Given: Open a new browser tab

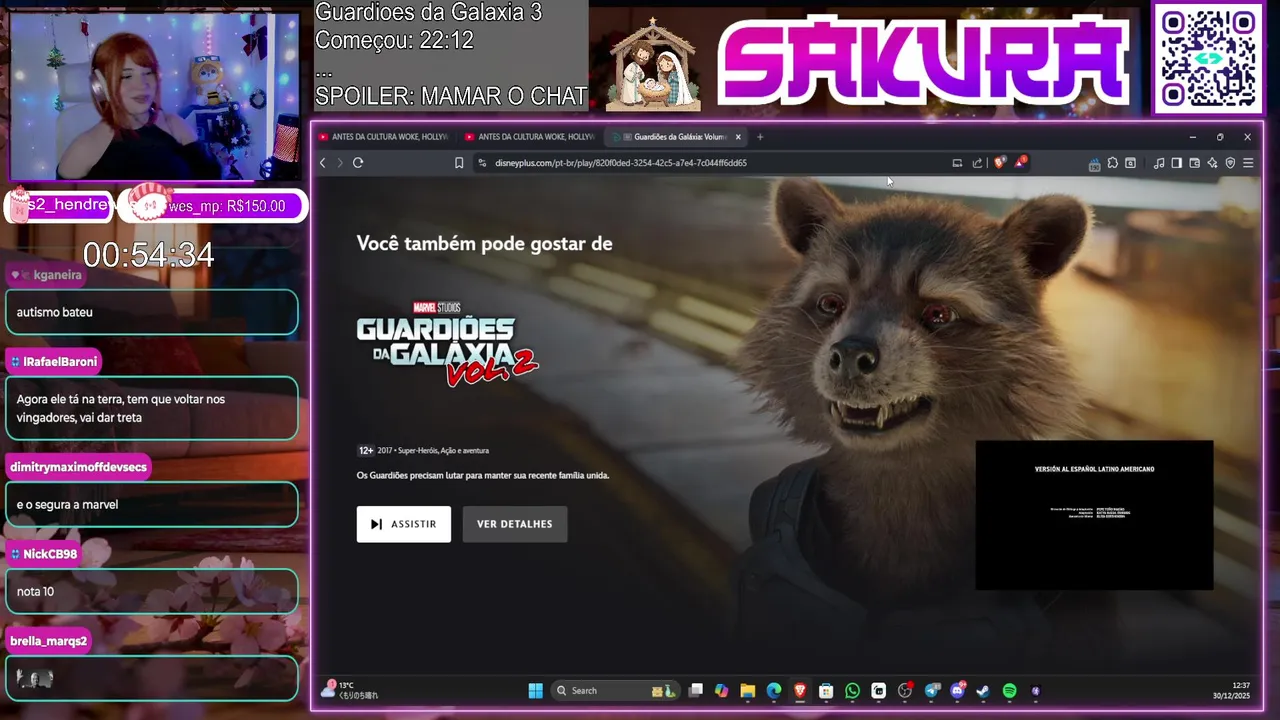Looking at the screenshot, I should click(x=760, y=137).
